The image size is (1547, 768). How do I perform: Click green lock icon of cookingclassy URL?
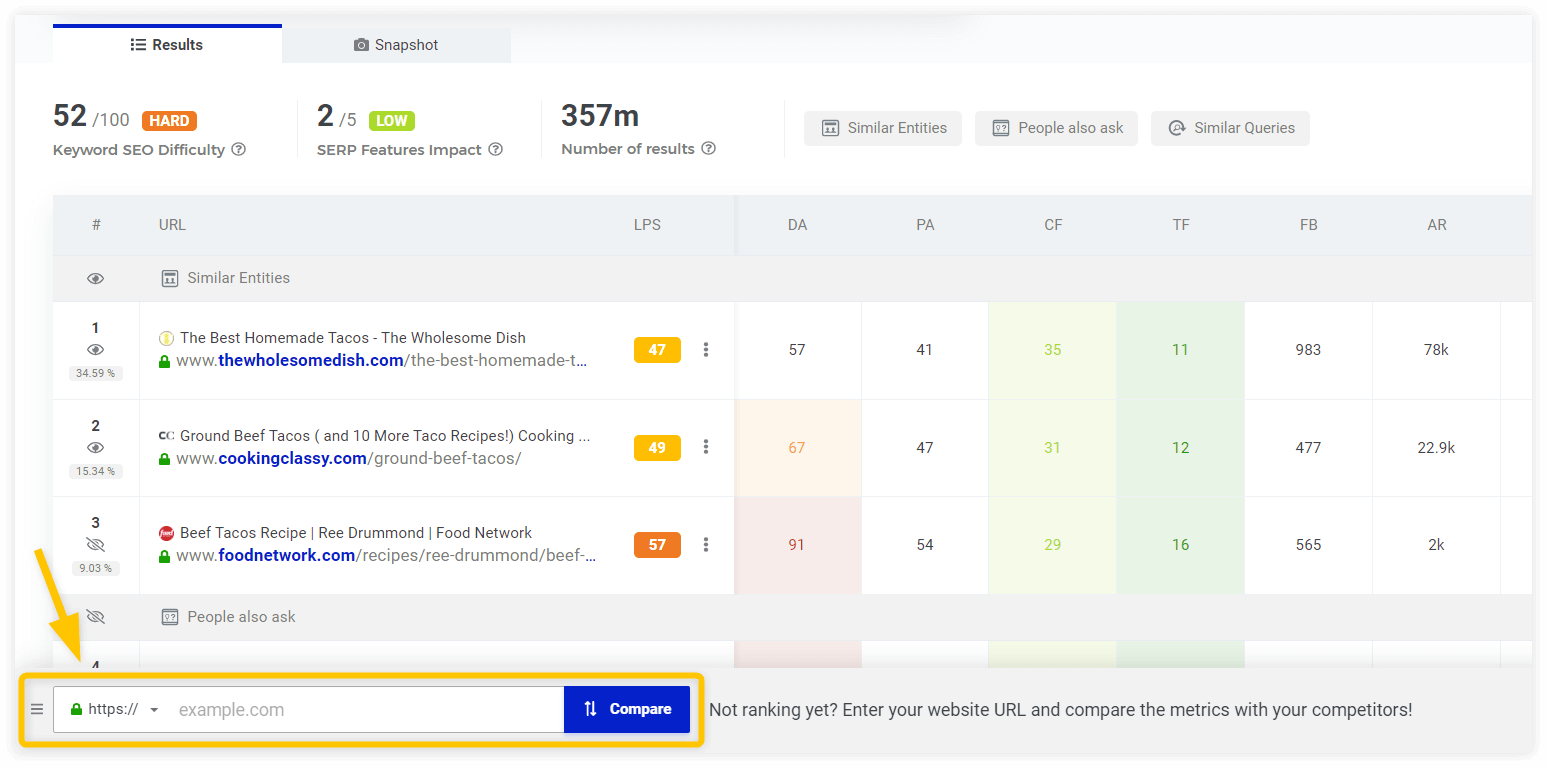pos(165,459)
